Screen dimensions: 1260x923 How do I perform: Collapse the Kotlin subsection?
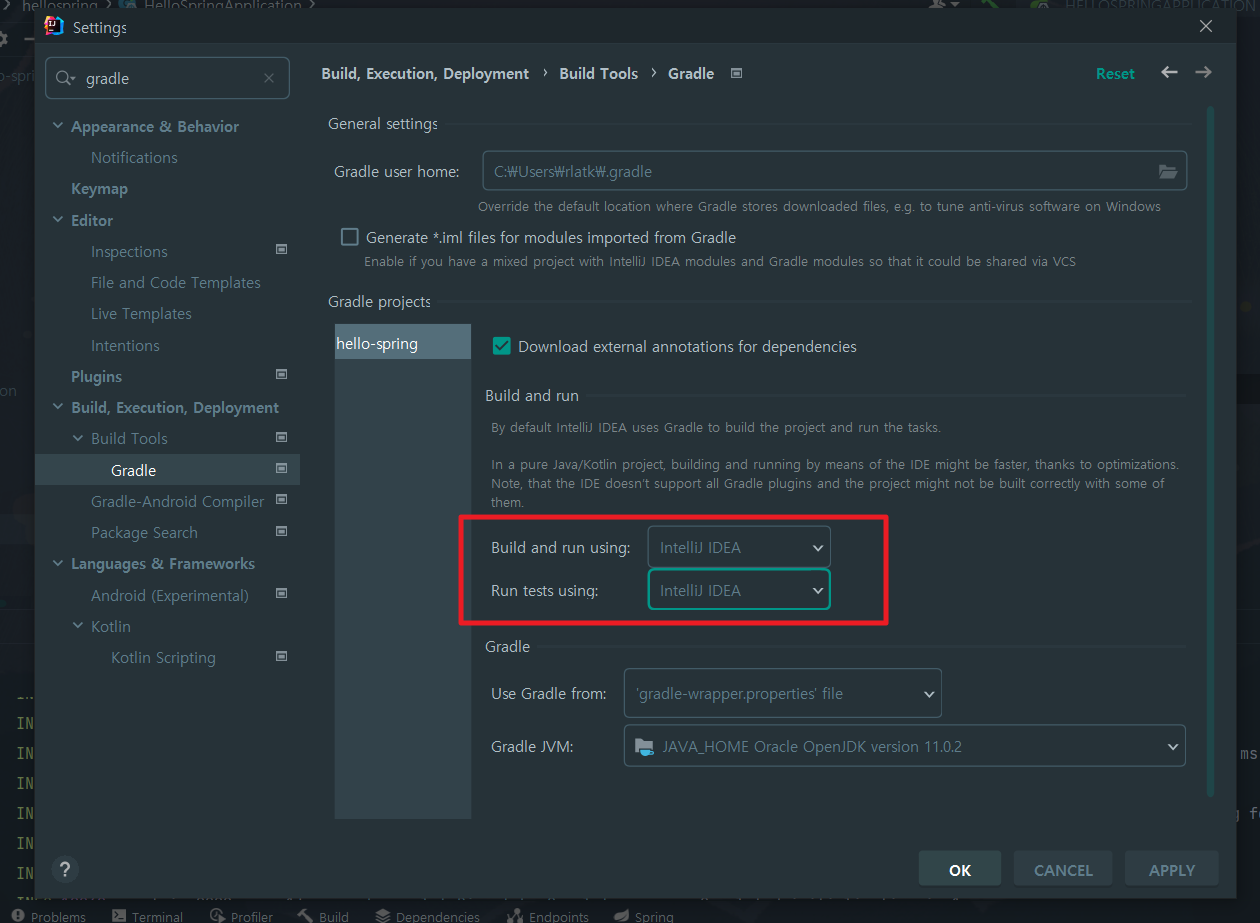(x=78, y=627)
